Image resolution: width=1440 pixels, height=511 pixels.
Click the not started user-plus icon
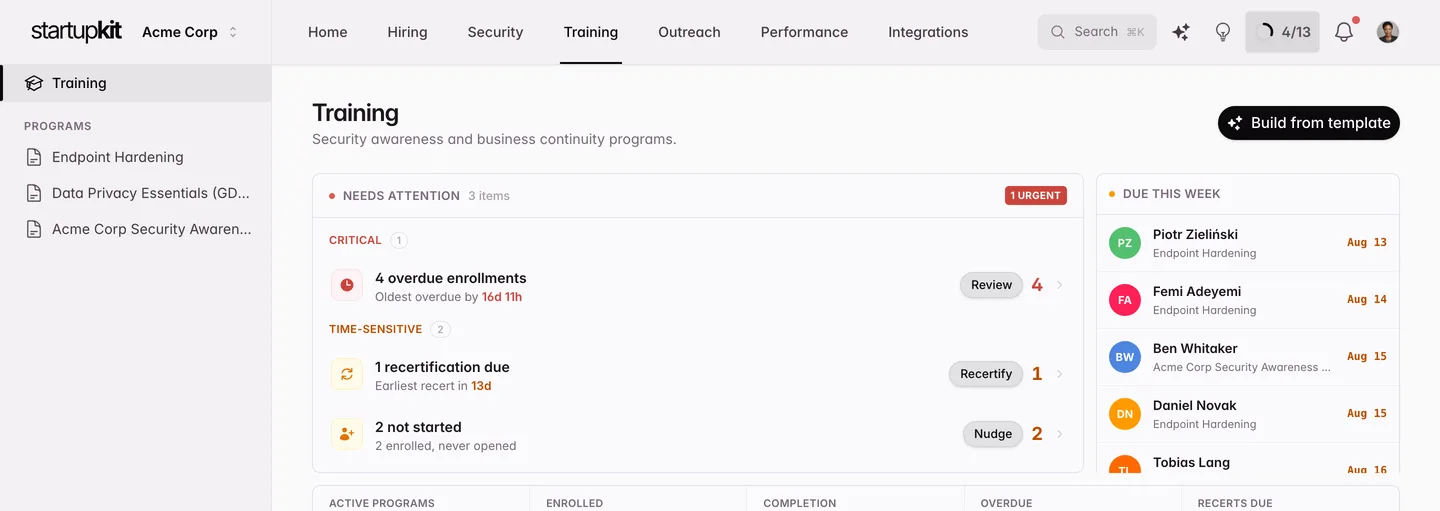(x=347, y=434)
